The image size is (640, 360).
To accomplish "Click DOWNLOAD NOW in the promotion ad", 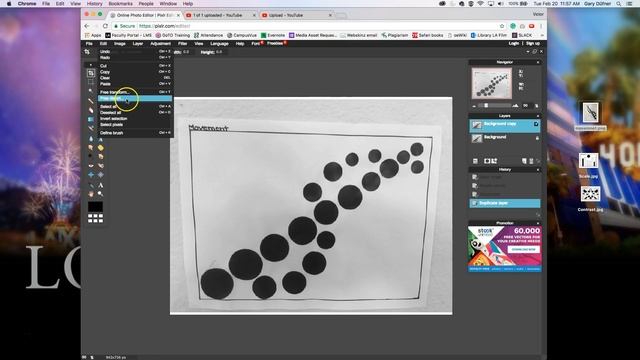I will pos(523,249).
